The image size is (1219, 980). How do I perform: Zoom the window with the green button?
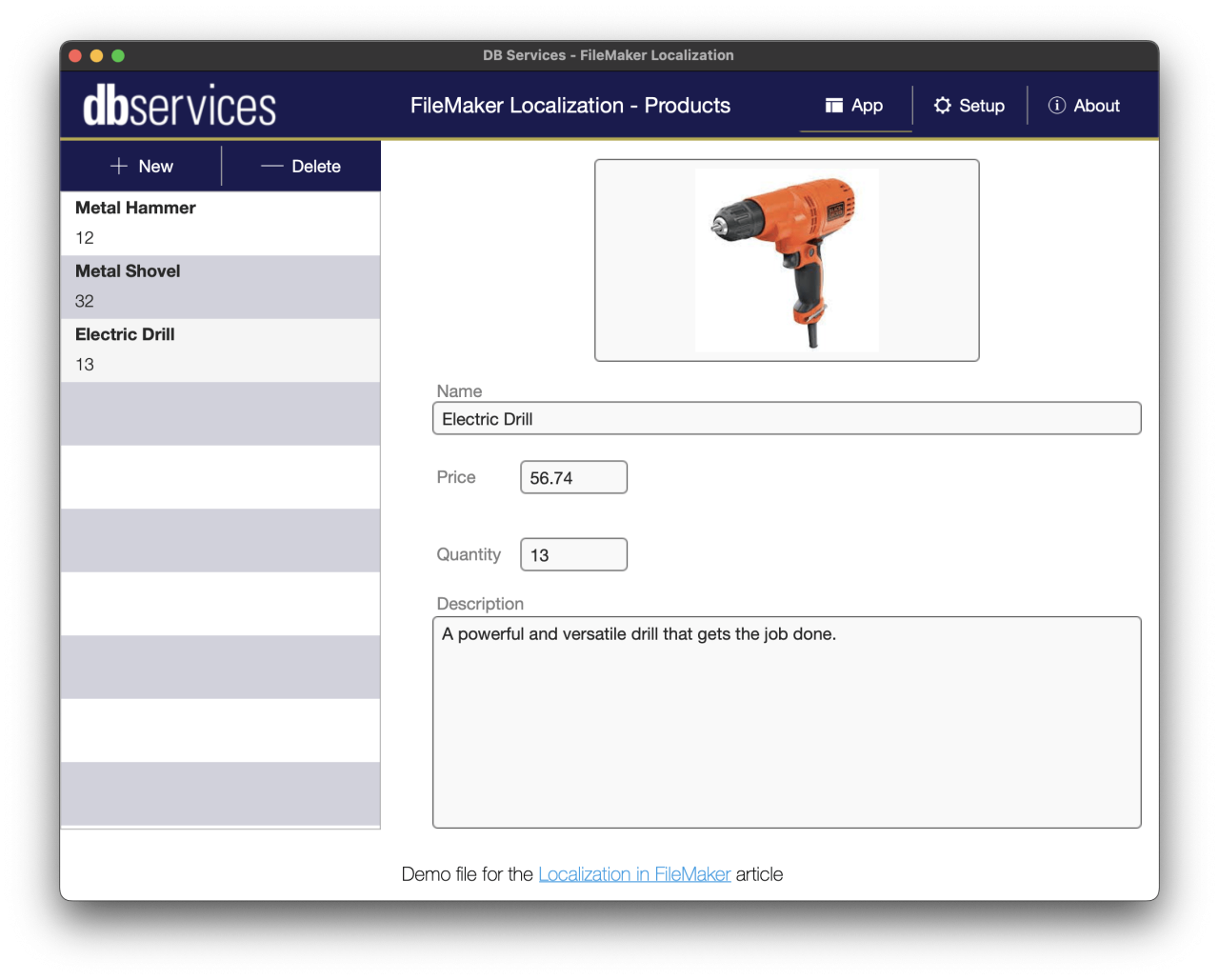click(118, 56)
